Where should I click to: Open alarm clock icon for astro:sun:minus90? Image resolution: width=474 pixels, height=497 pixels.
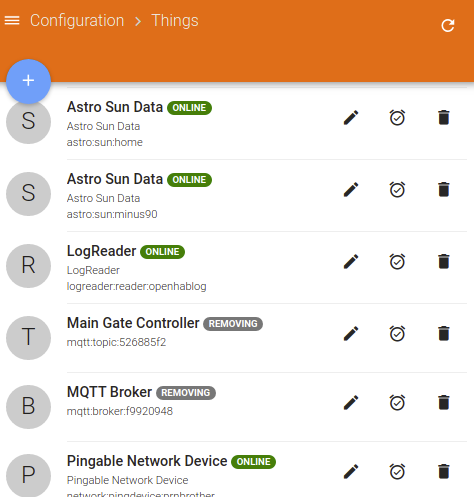[397, 190]
